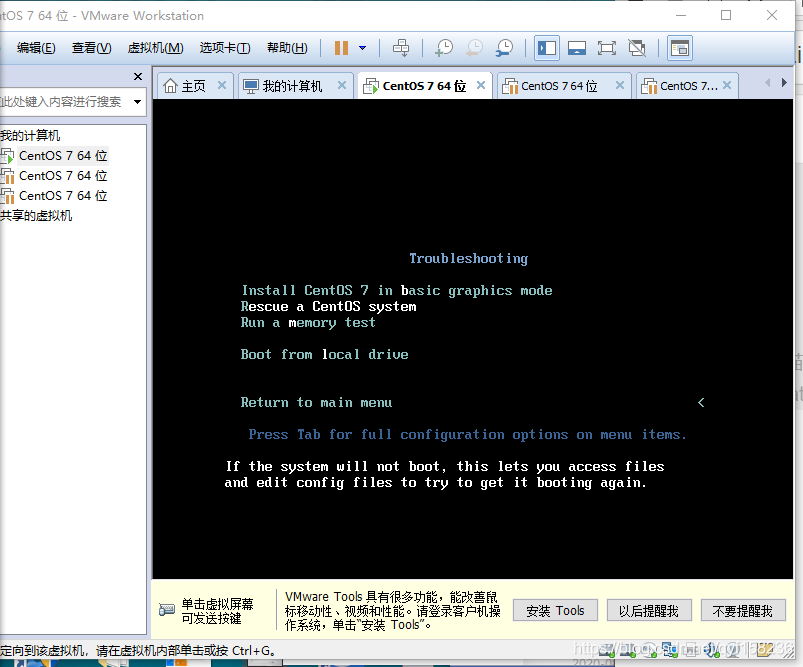The image size is (803, 667).
Task: Switch to the truncated CentOS 7... tab
Action: 689,86
